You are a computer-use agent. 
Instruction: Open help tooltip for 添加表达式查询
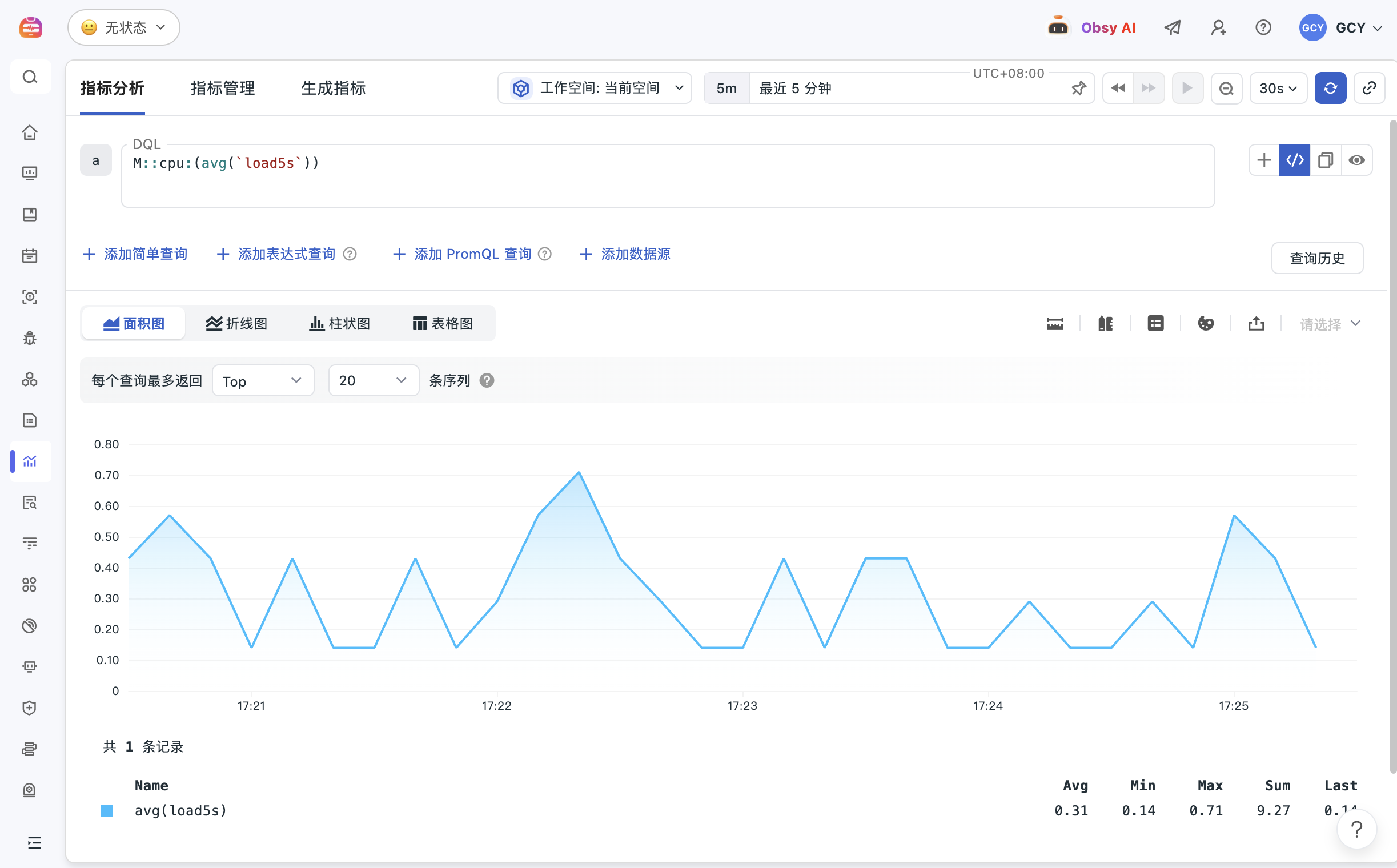point(350,254)
